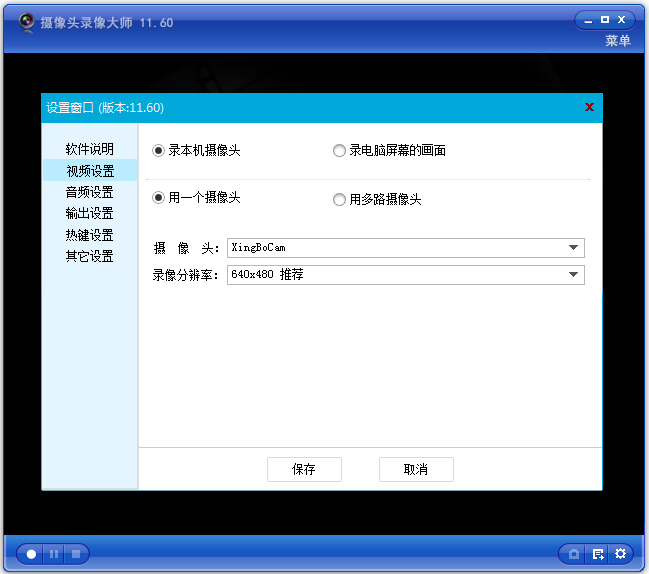
Task: Switch to 热键设置 tab
Action: point(89,235)
